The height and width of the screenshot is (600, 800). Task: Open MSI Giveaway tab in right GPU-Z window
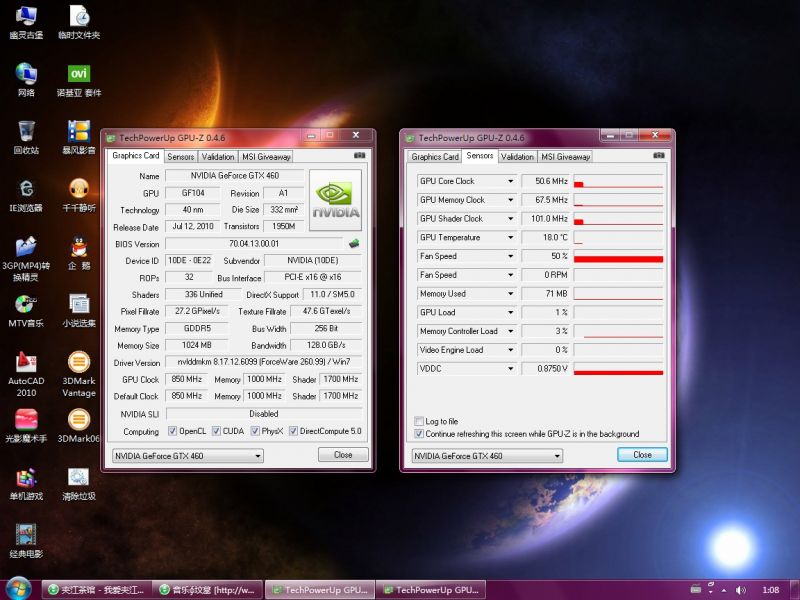pyautogui.click(x=566, y=157)
